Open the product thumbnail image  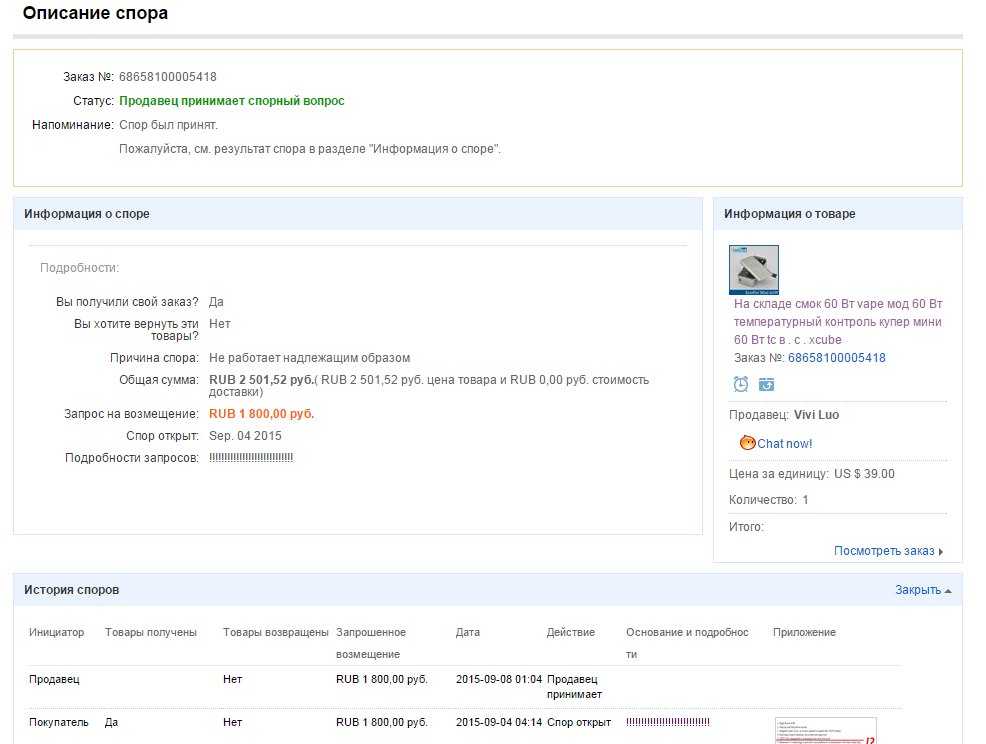click(754, 269)
